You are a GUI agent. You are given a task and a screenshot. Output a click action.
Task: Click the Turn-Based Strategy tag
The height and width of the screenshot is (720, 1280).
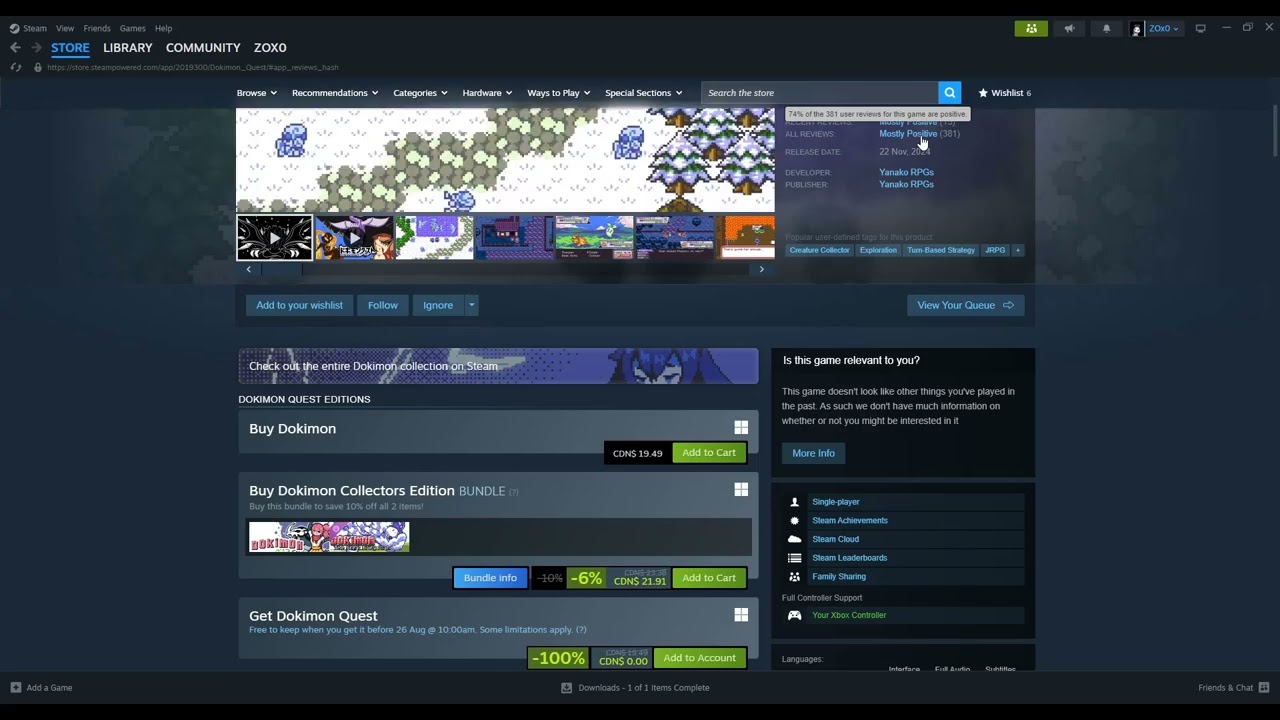coord(940,250)
